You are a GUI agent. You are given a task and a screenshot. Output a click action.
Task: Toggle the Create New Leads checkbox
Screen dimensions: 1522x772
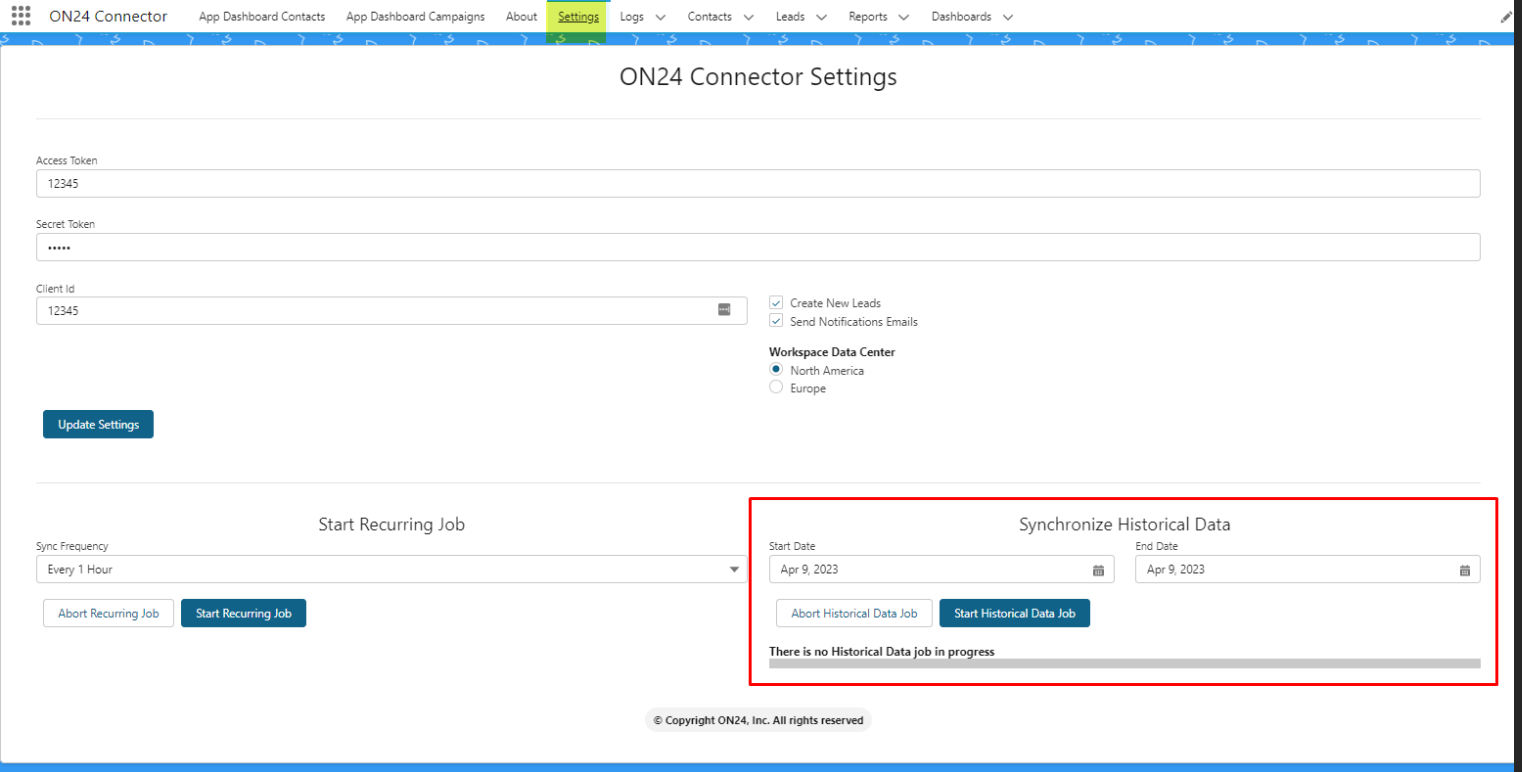(x=776, y=303)
